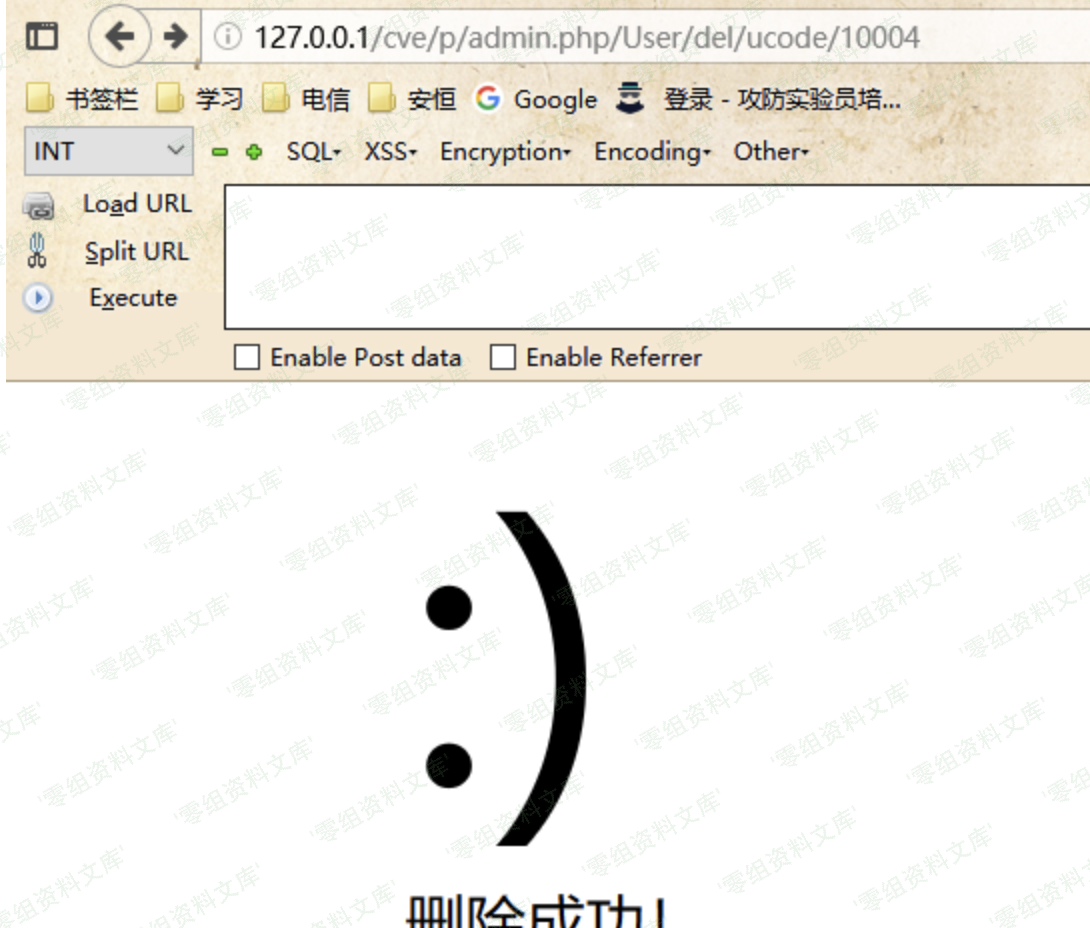Click the green plus icon in HackBar
Image resolution: width=1090 pixels, height=928 pixels.
tap(254, 152)
